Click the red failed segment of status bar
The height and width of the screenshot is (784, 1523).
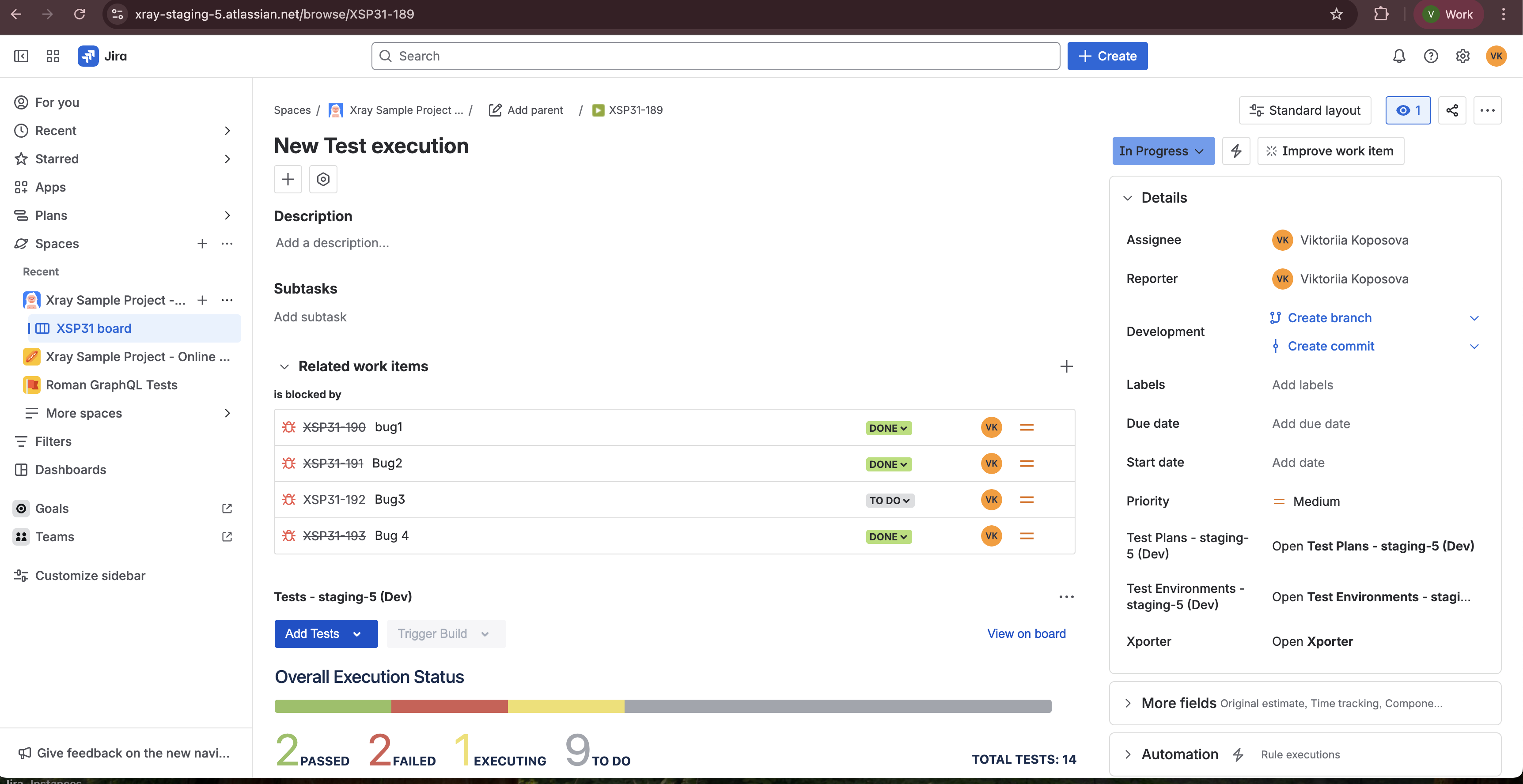click(449, 706)
